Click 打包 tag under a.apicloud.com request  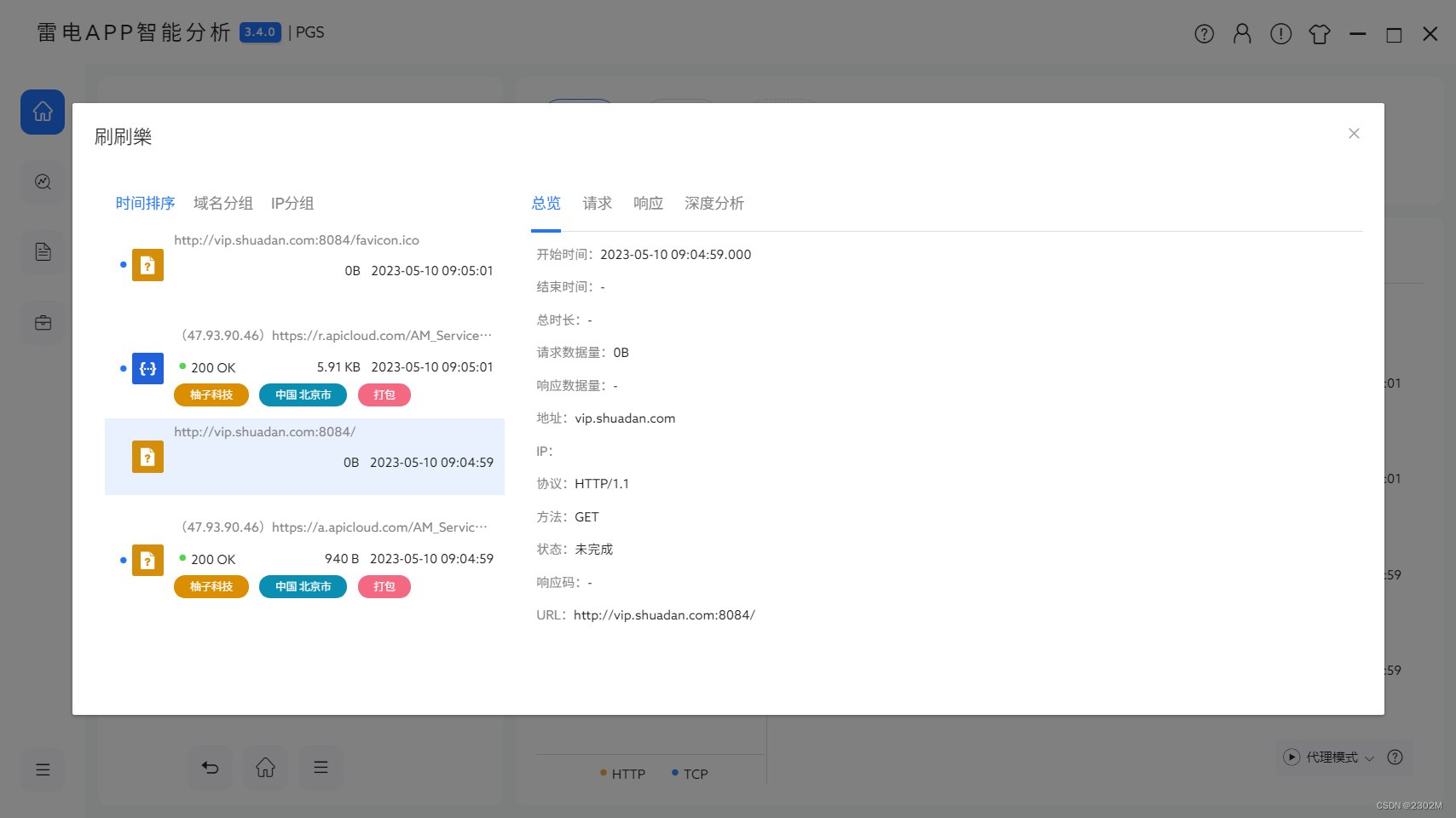[x=384, y=587]
